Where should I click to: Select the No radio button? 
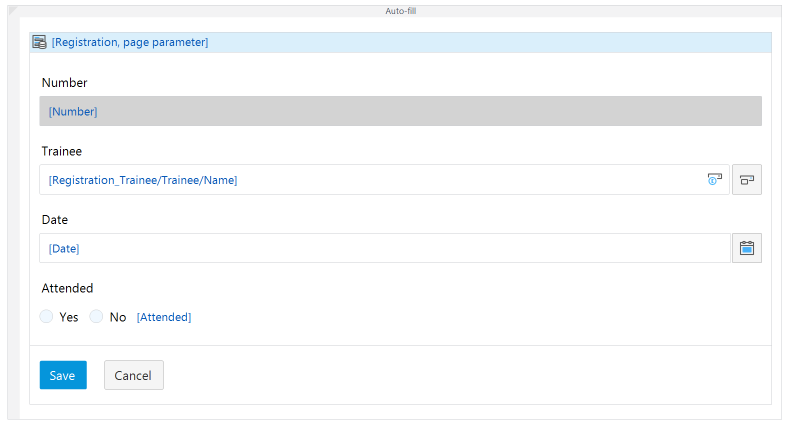pyautogui.click(x=96, y=316)
